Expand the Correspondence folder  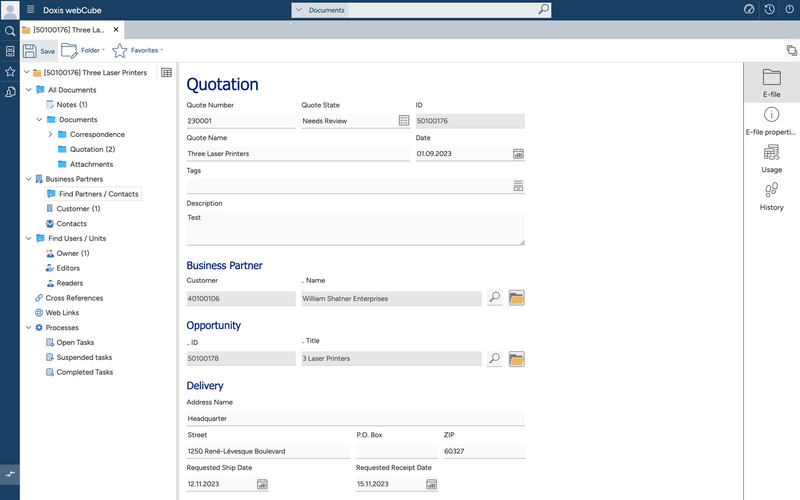click(x=50, y=134)
